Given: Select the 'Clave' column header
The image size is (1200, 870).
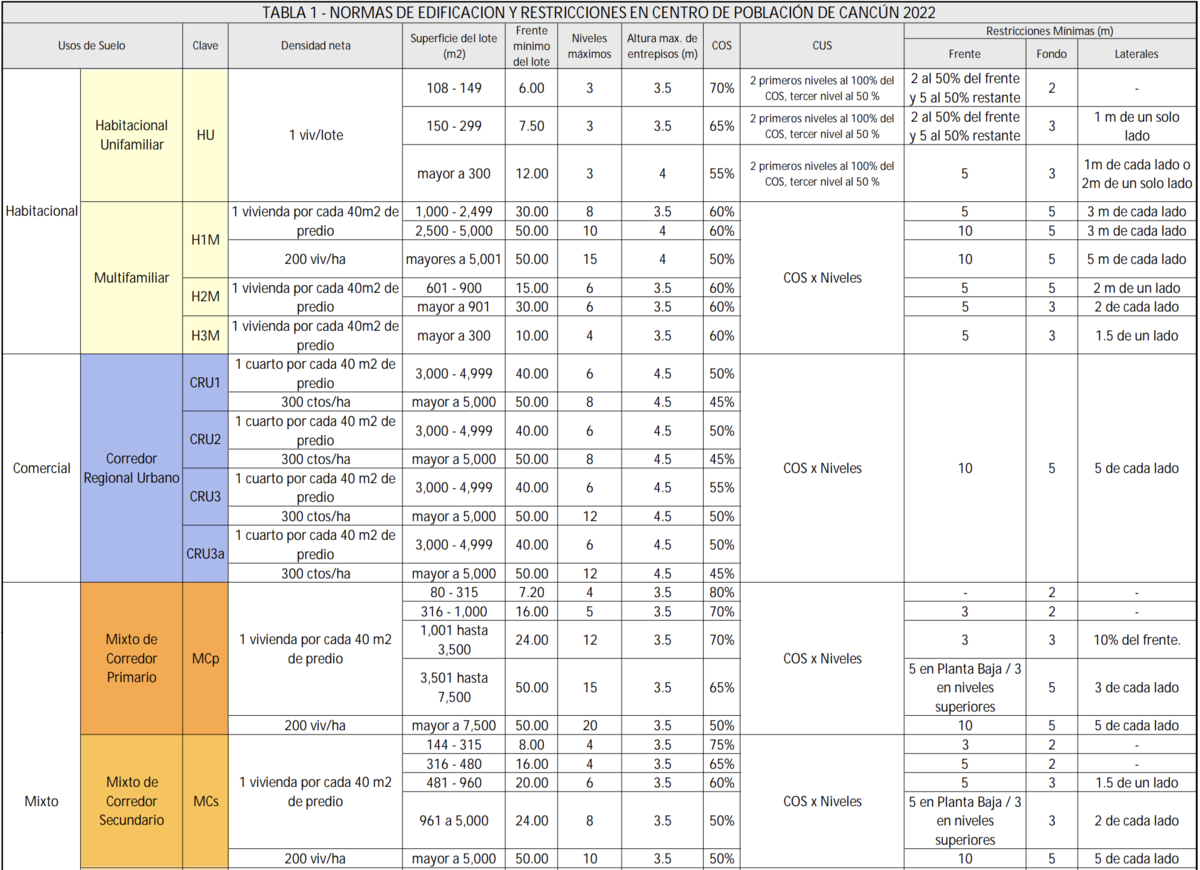Looking at the screenshot, I should point(205,46).
